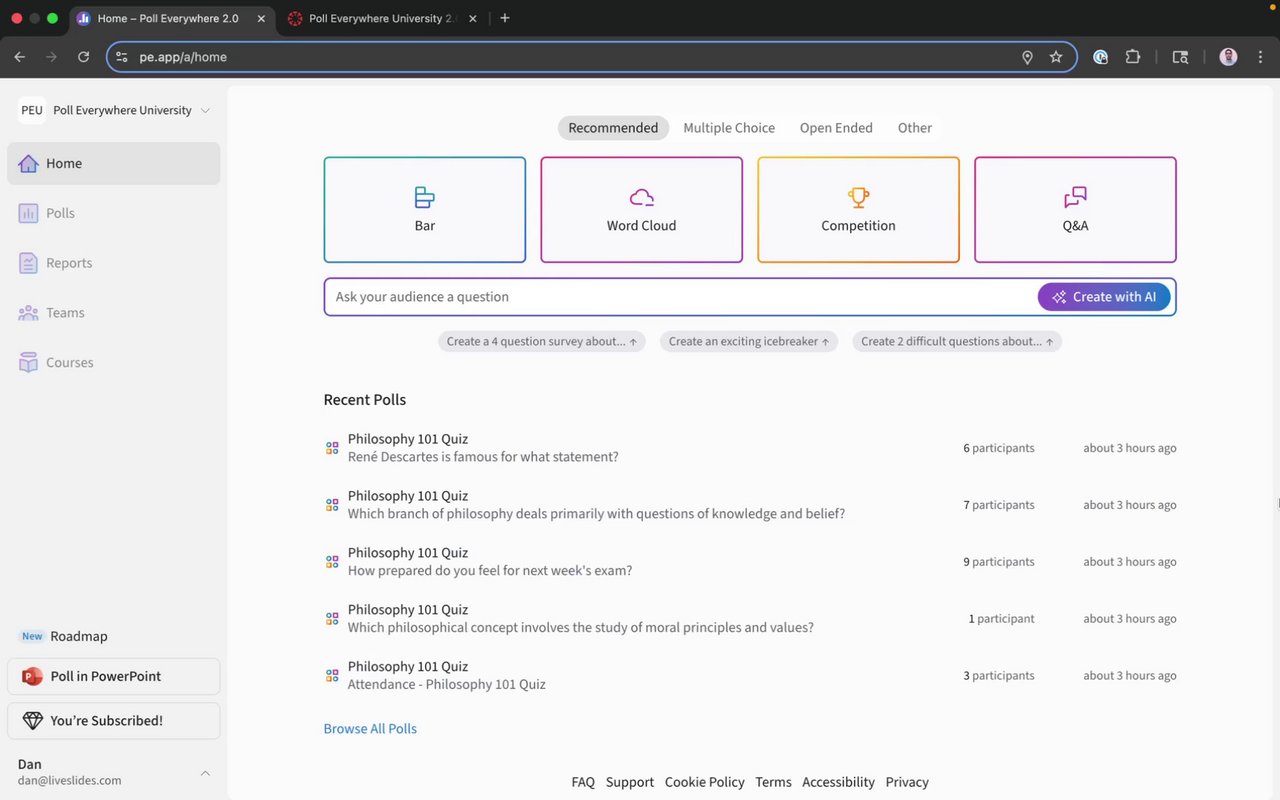Open 'Attendance - Philosophy 101 Quiz' poll

(x=447, y=685)
